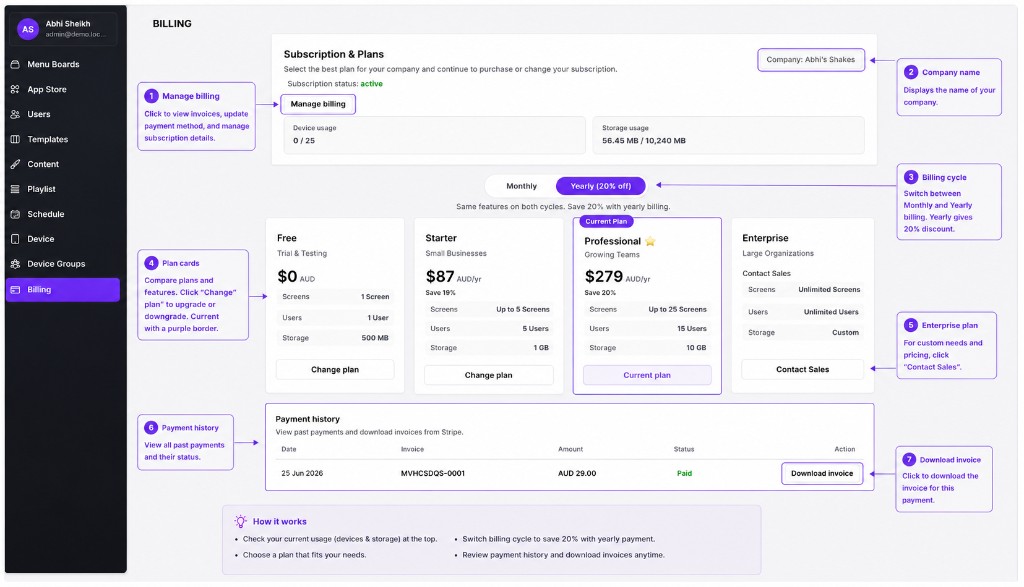Click the Professional plan star icon
Image resolution: width=1024 pixels, height=587 pixels.
[650, 241]
